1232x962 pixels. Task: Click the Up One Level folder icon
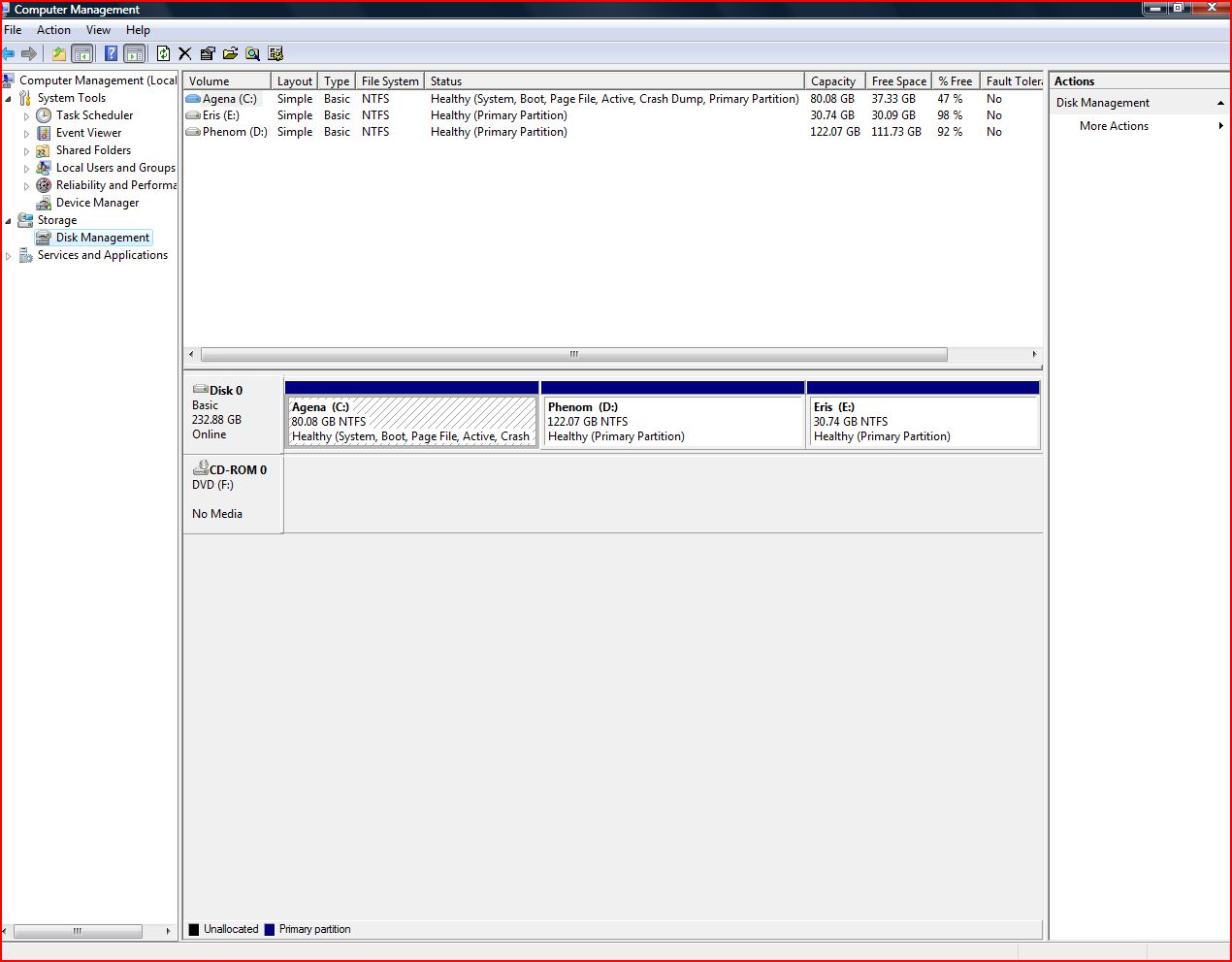pyautogui.click(x=59, y=53)
